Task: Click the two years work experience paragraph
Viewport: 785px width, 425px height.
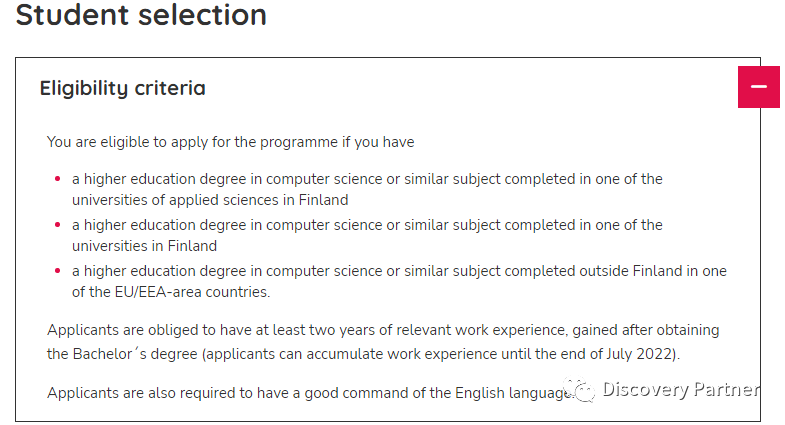Action: 383,342
